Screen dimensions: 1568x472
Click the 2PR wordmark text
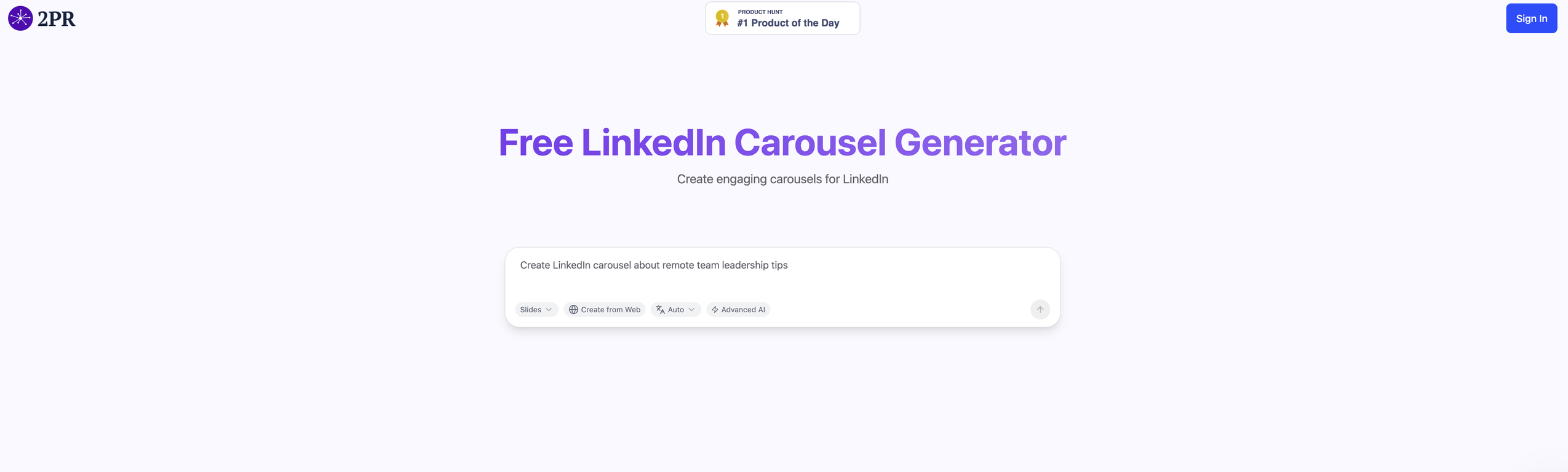coord(57,19)
